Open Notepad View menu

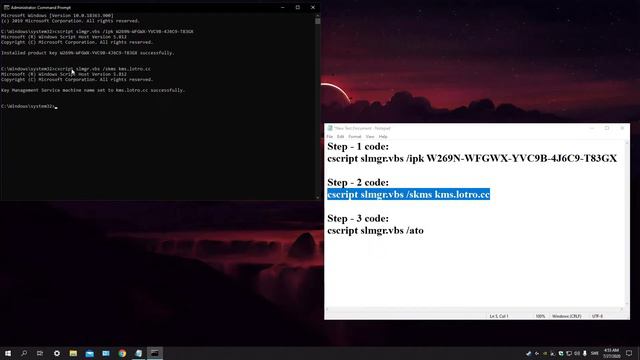[370, 137]
